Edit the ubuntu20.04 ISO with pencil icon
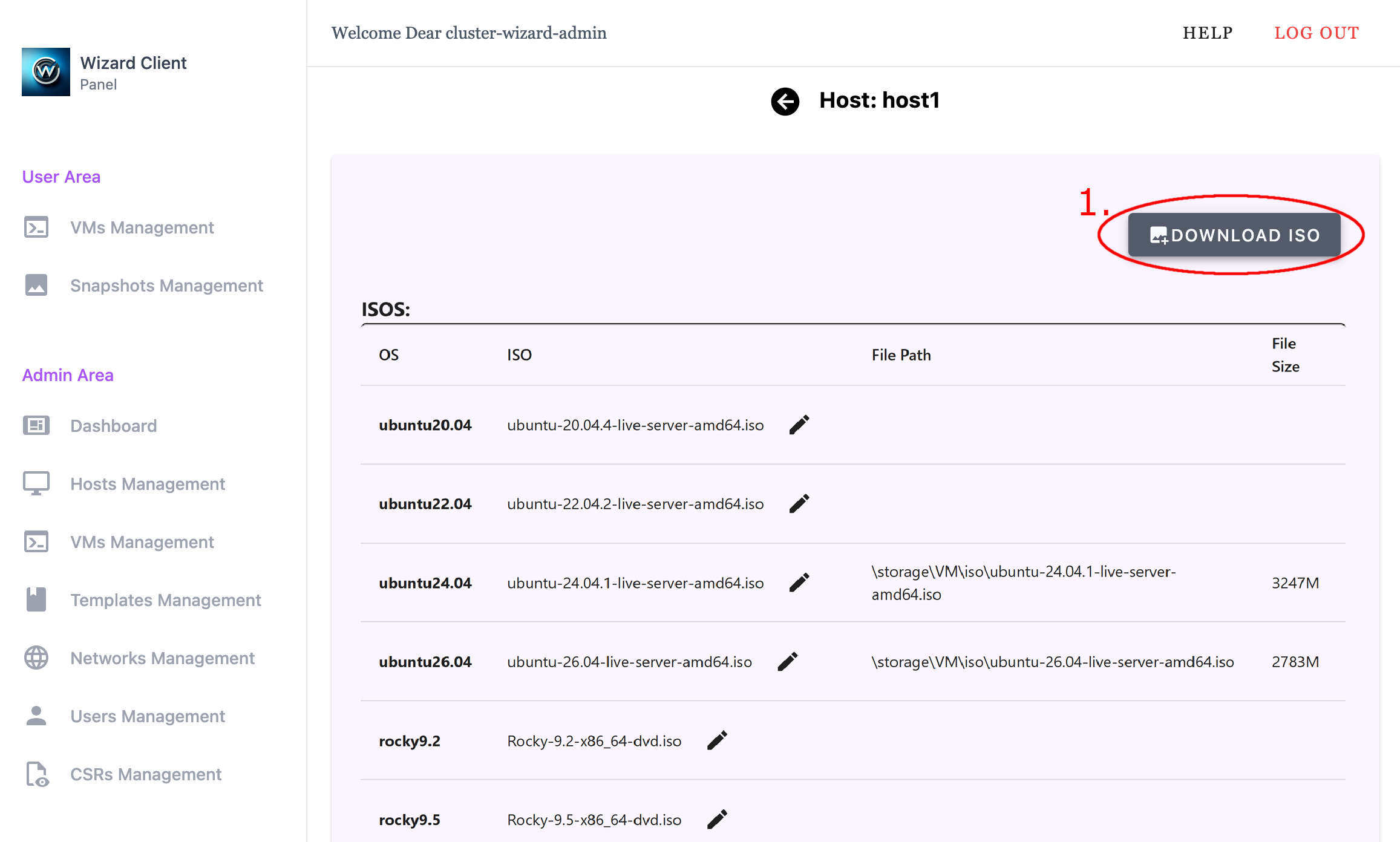The image size is (1400, 842). 799,425
